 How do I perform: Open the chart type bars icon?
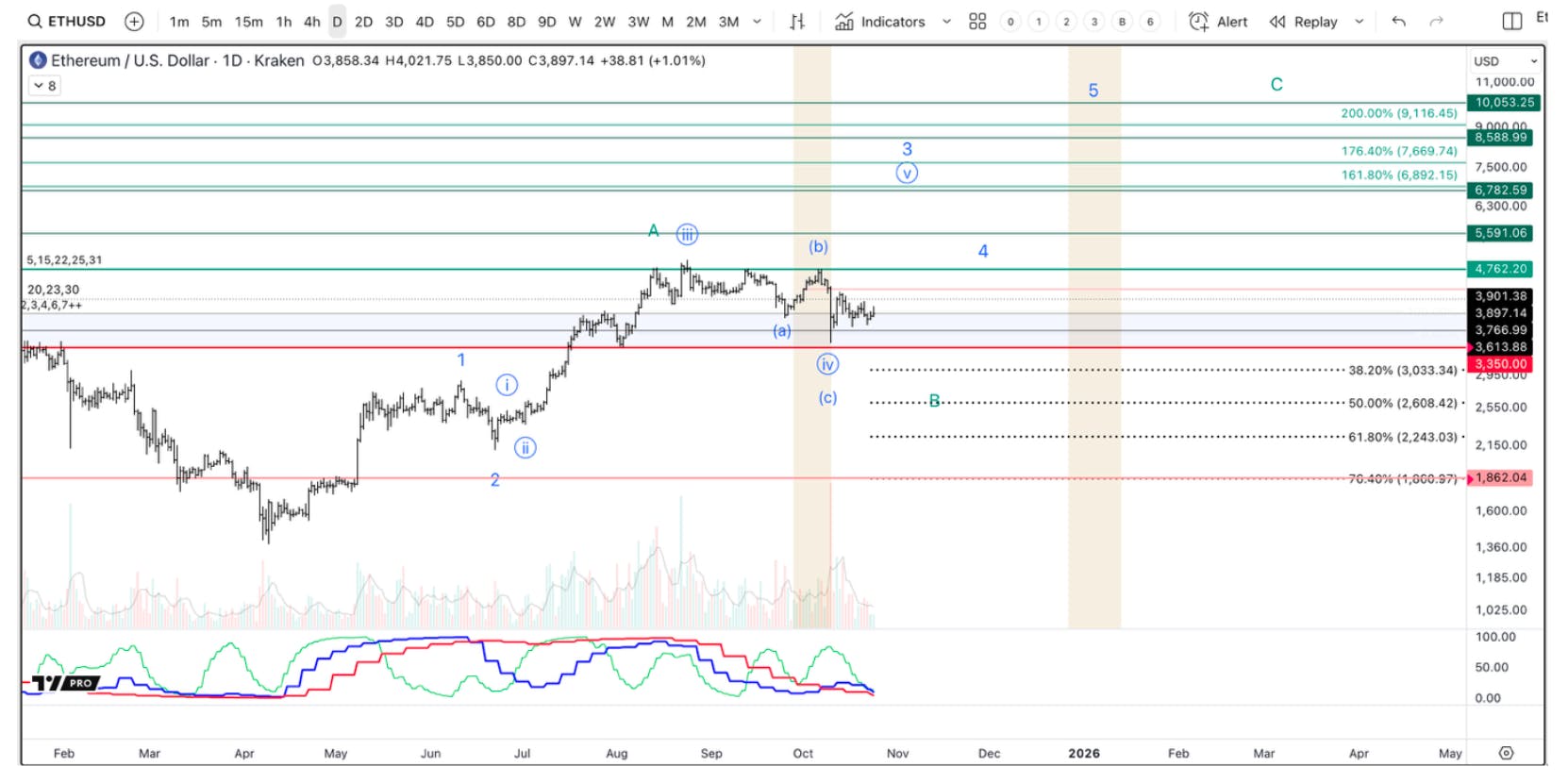click(797, 21)
